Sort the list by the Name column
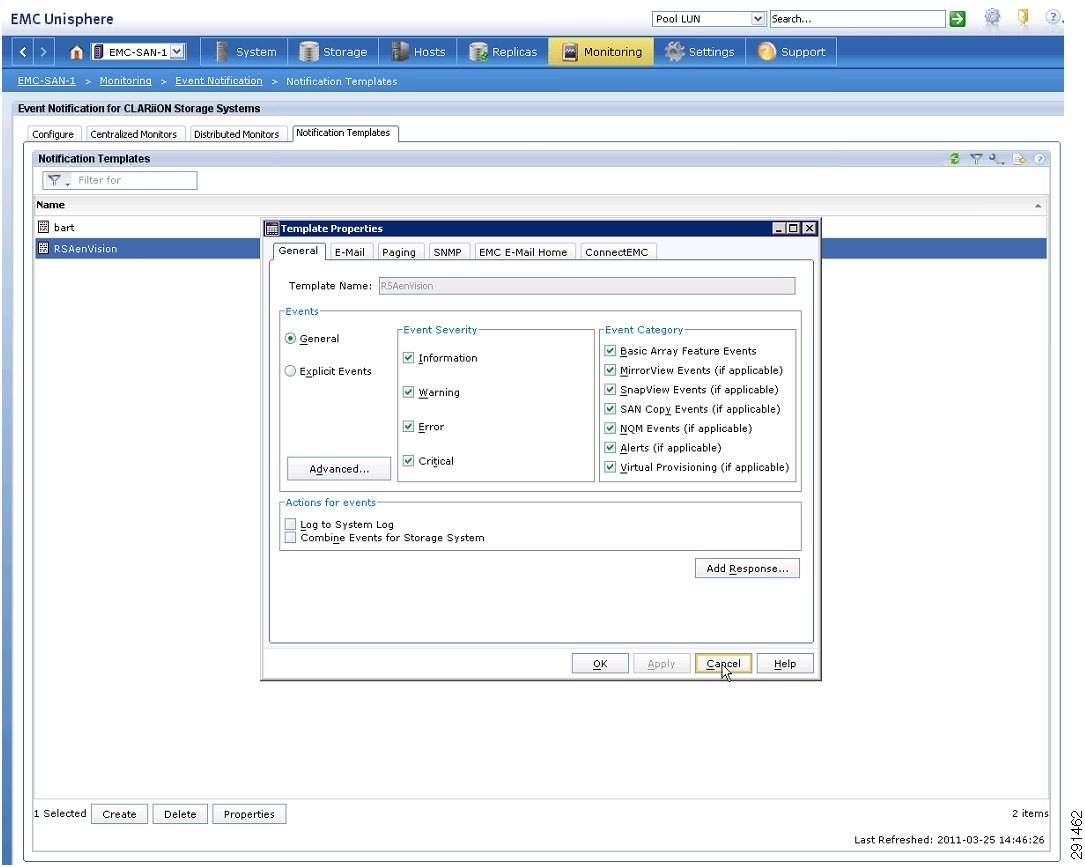This screenshot has width=1085, height=867. click(540, 205)
